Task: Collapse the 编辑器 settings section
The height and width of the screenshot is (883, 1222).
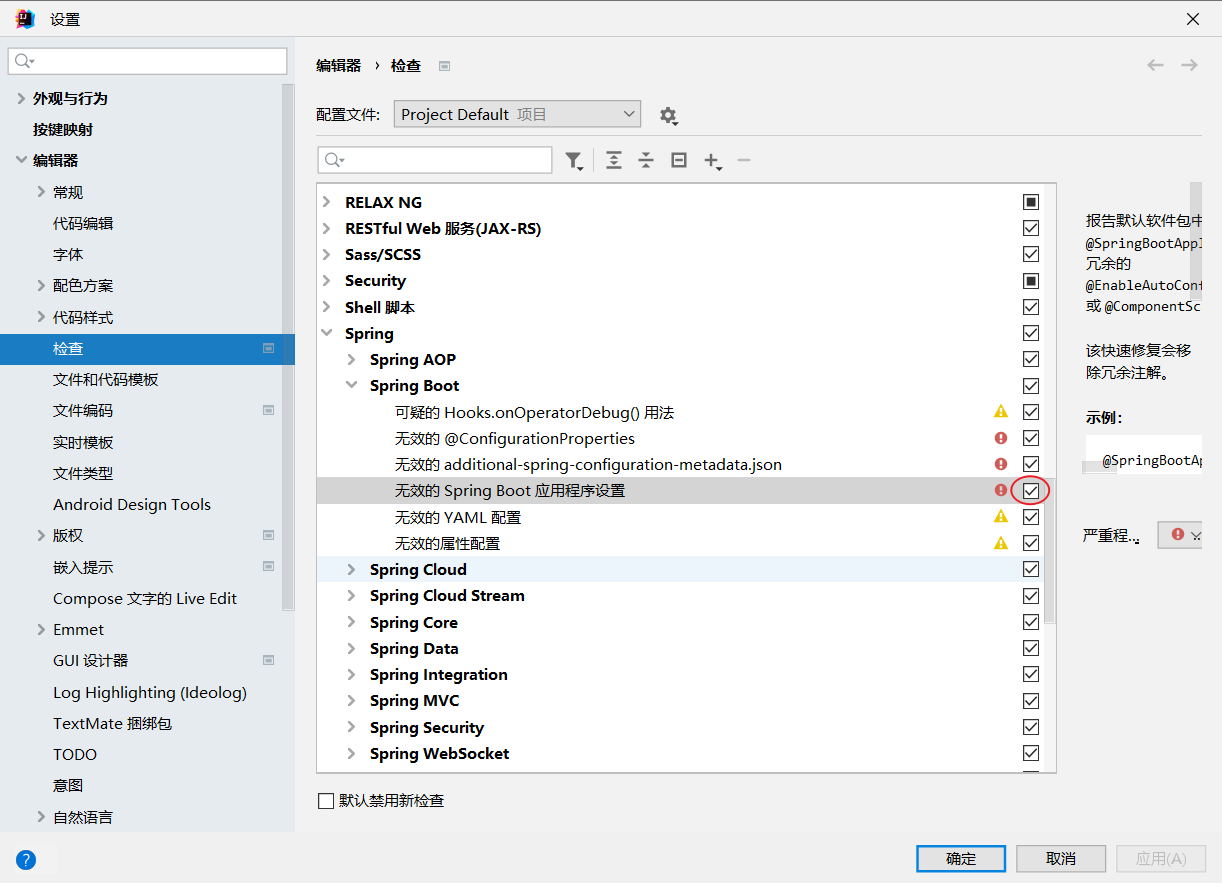Action: (x=21, y=160)
